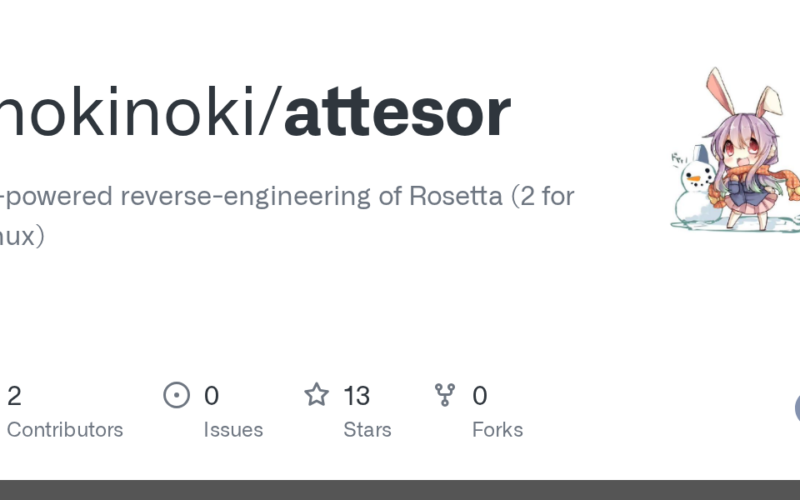Click the zero count beside the Forks icon
Screen dimensions: 800x500
[x=480, y=396]
